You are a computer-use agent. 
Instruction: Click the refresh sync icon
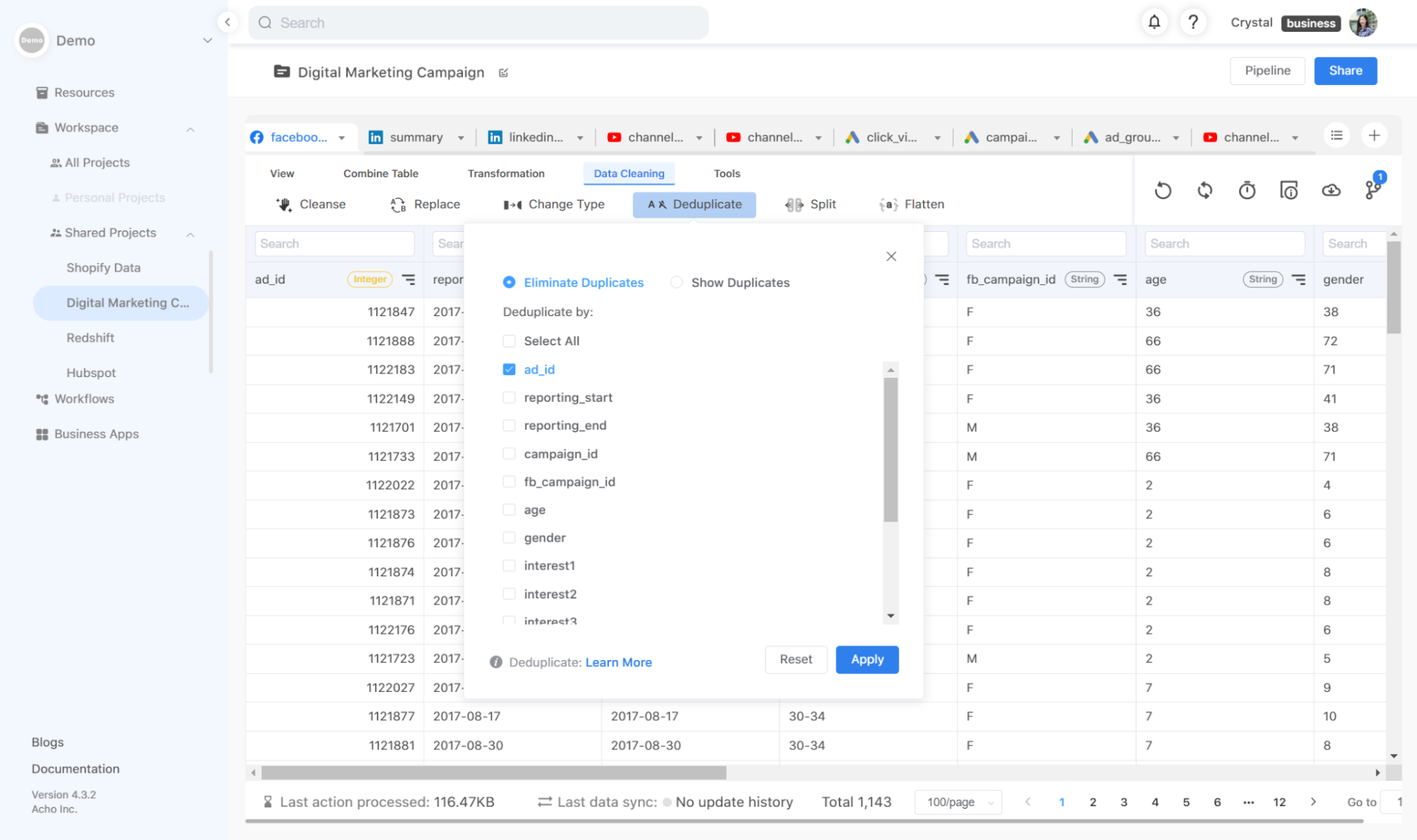[1204, 191]
